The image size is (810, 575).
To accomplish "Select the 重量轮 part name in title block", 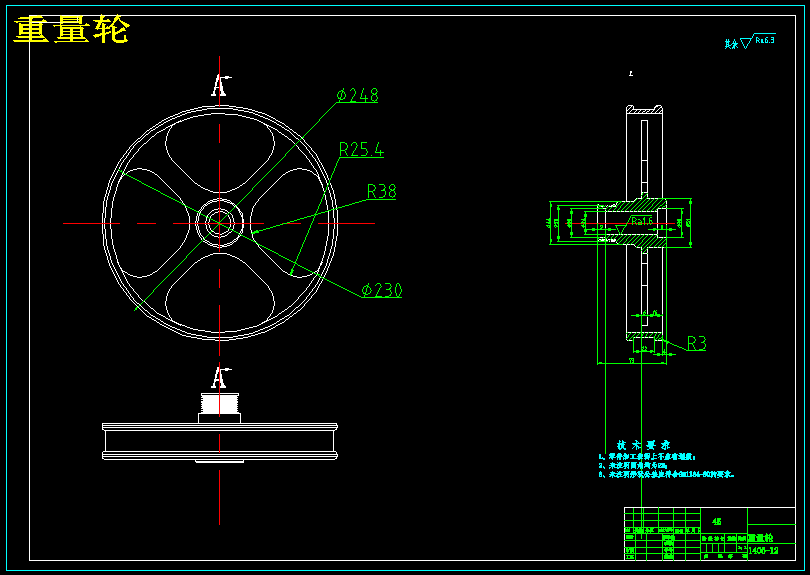I will [761, 538].
